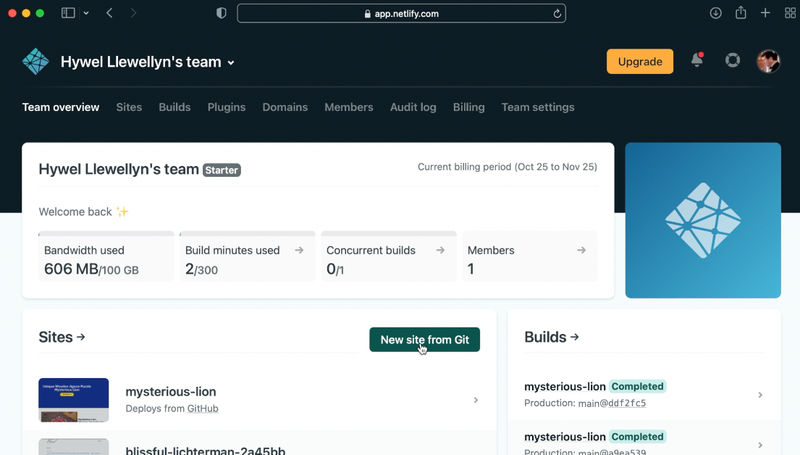
Task: Select the Team overview tab
Action: coord(61,107)
